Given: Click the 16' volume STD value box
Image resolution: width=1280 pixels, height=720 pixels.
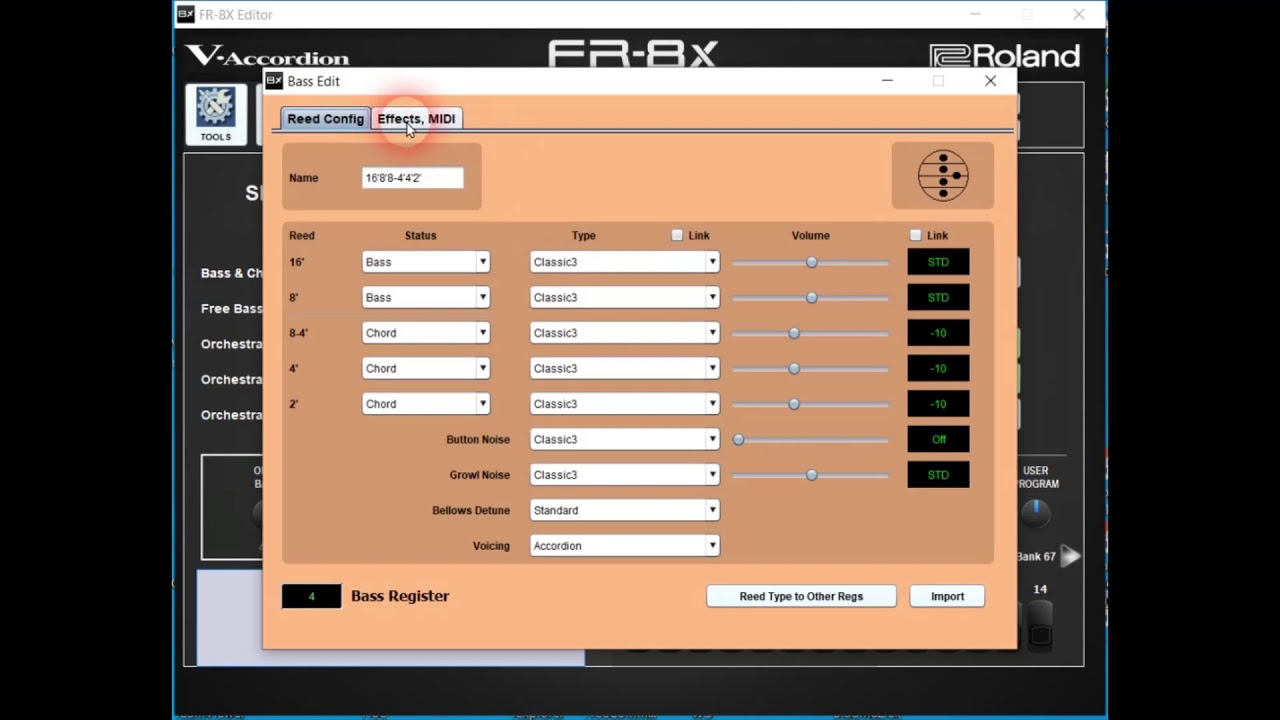Looking at the screenshot, I should pyautogui.click(x=938, y=262).
